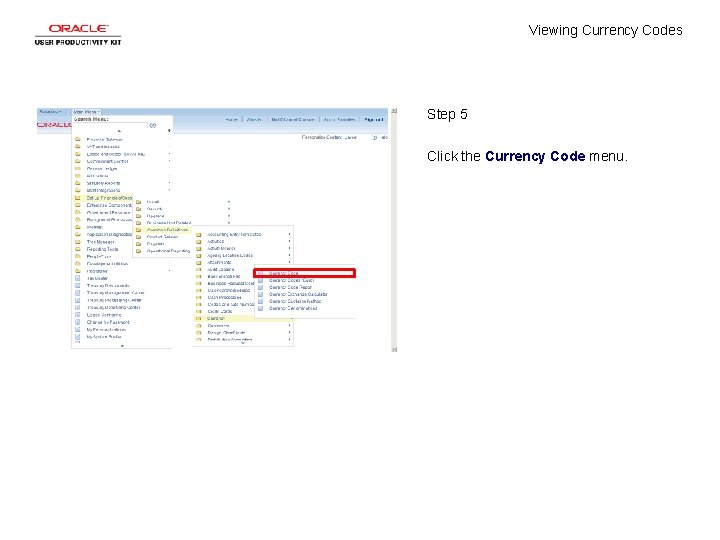Click the Layout link
Screen dimensions: 720x540
tap(351, 137)
